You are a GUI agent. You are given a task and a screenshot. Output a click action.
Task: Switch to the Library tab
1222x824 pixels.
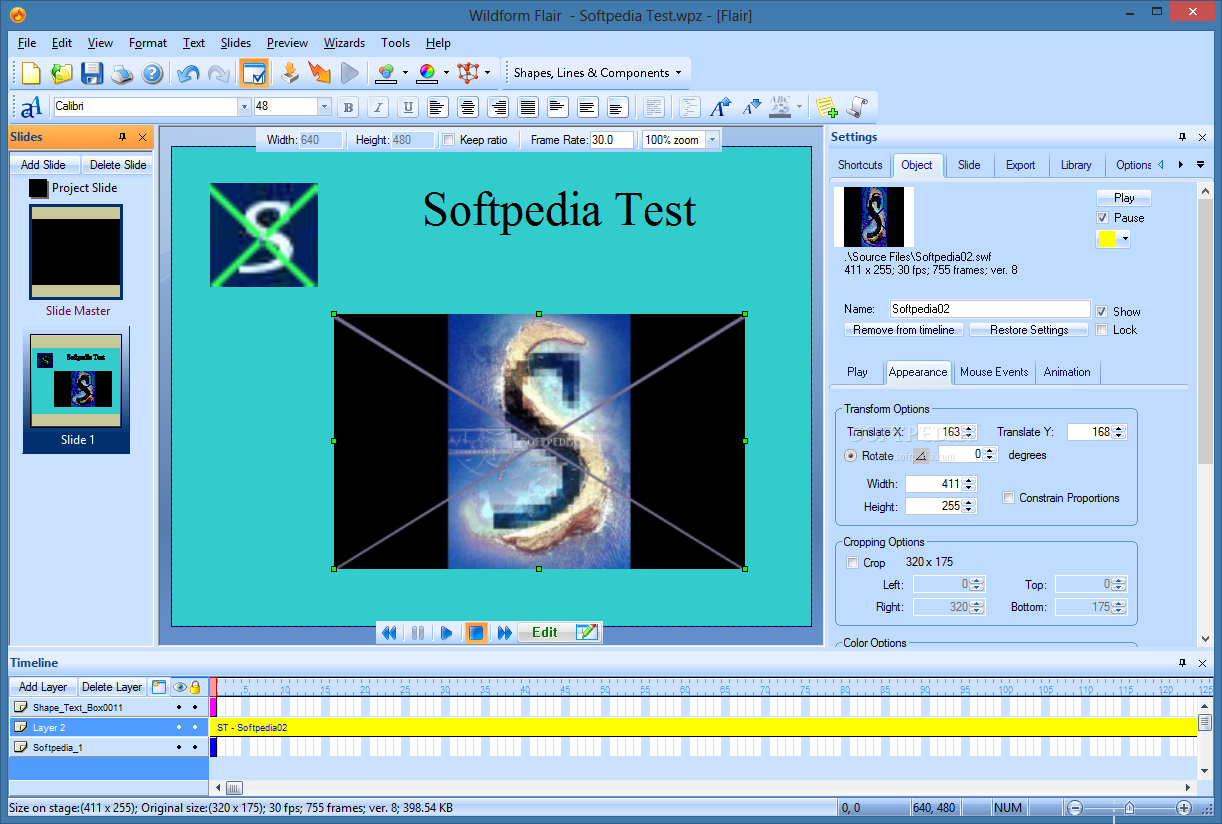point(1076,165)
